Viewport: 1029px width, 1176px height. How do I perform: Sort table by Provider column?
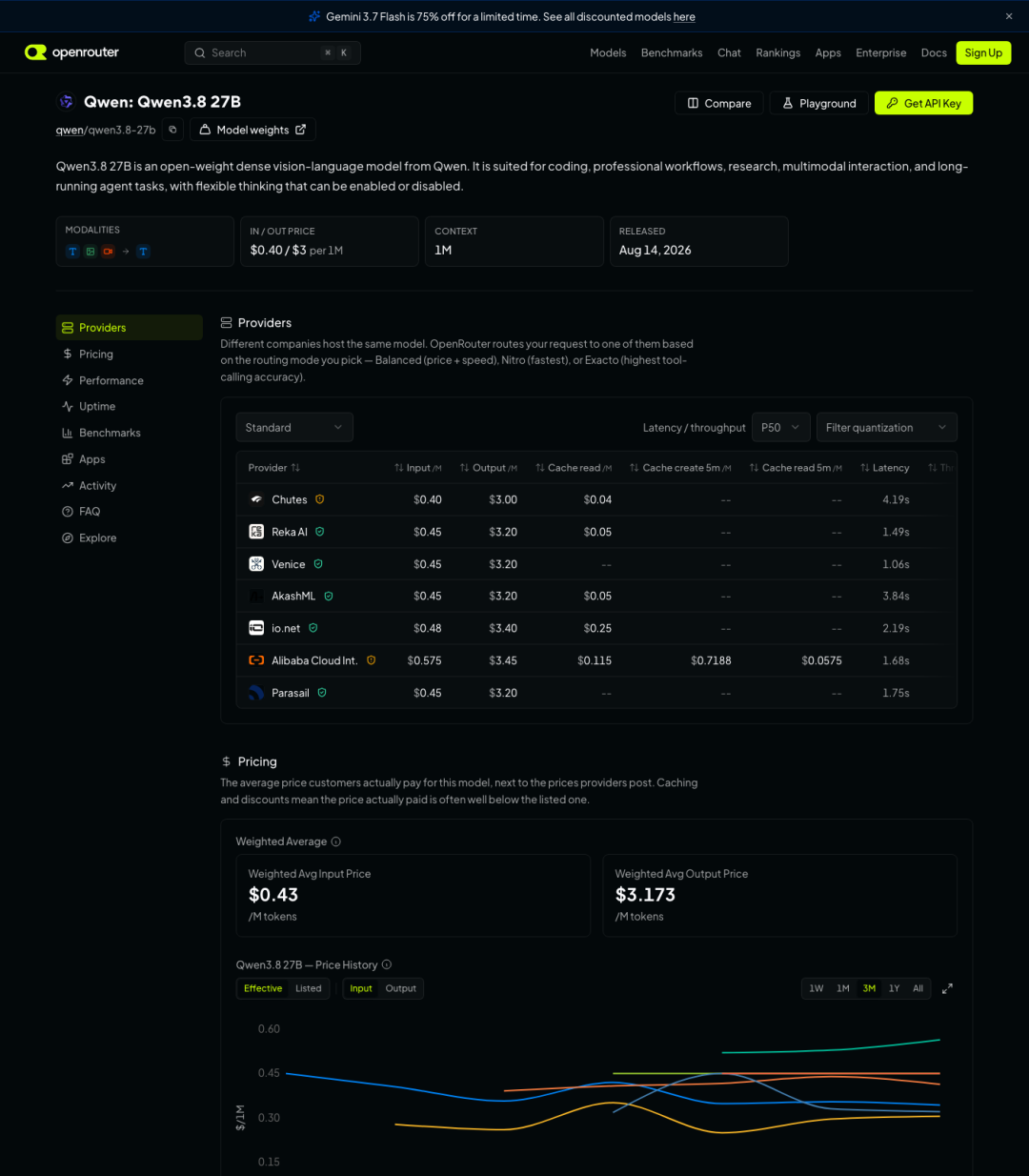click(274, 468)
